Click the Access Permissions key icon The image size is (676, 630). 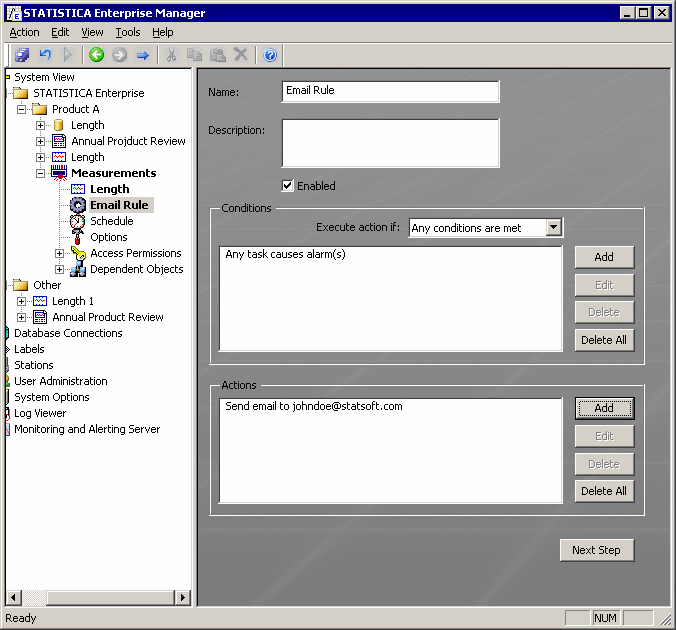point(78,253)
